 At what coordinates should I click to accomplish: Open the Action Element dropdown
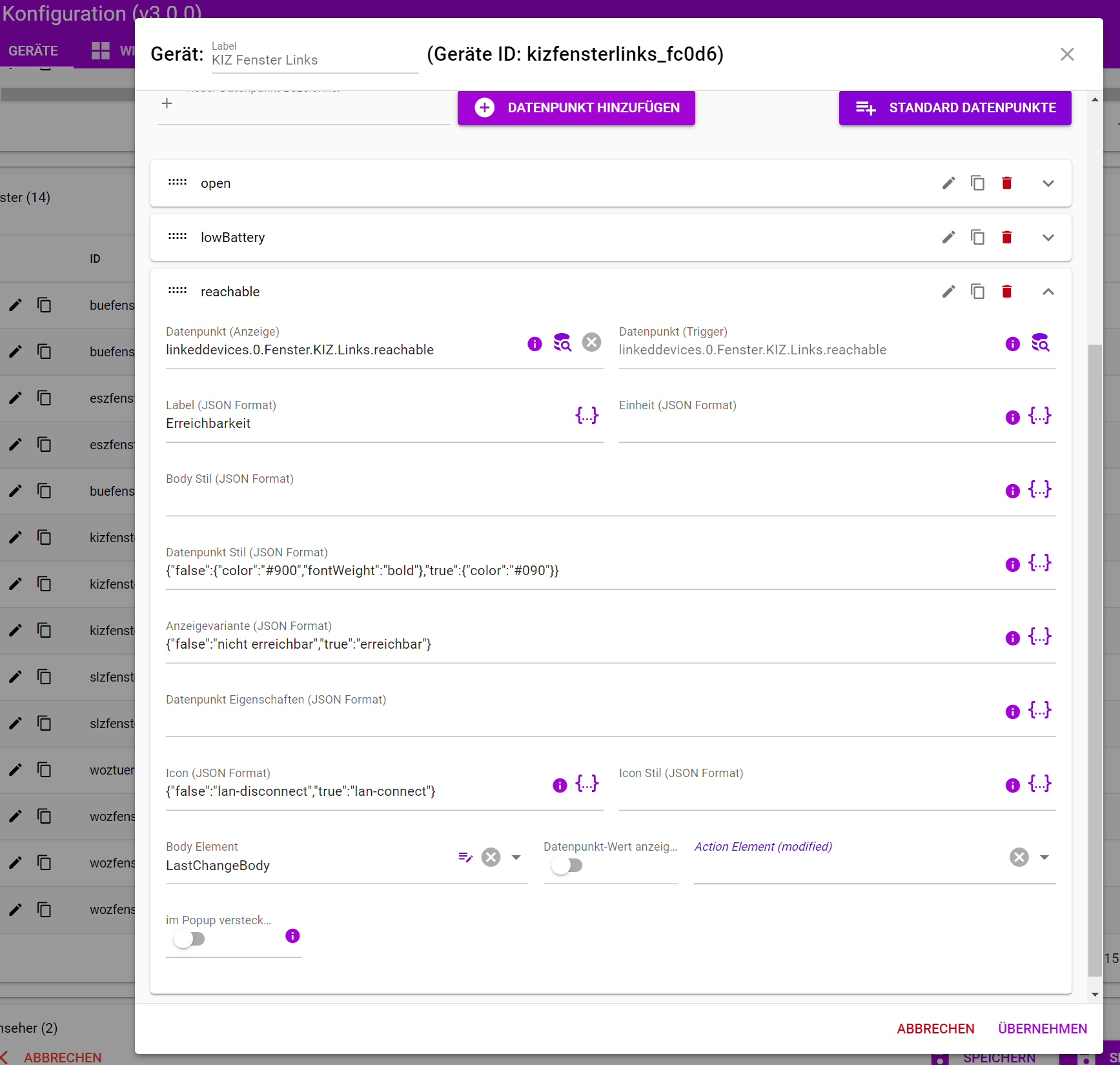tap(1044, 857)
